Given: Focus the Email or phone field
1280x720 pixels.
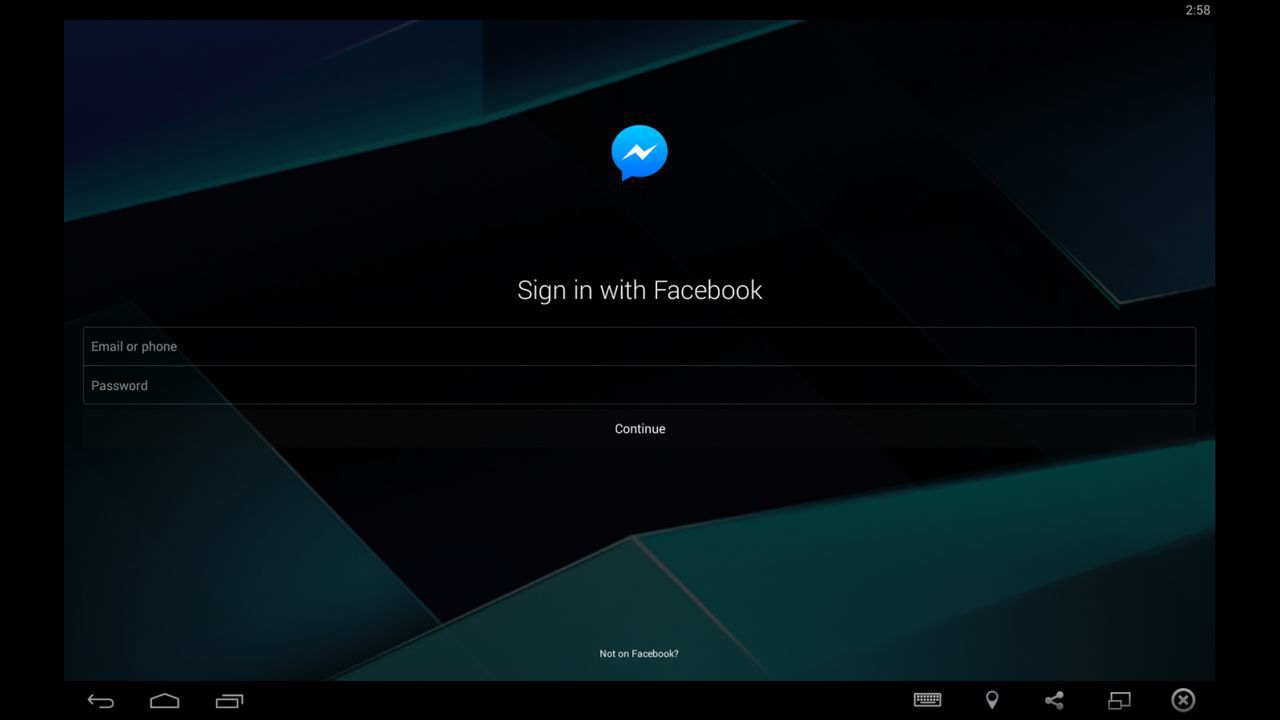Looking at the screenshot, I should [639, 346].
